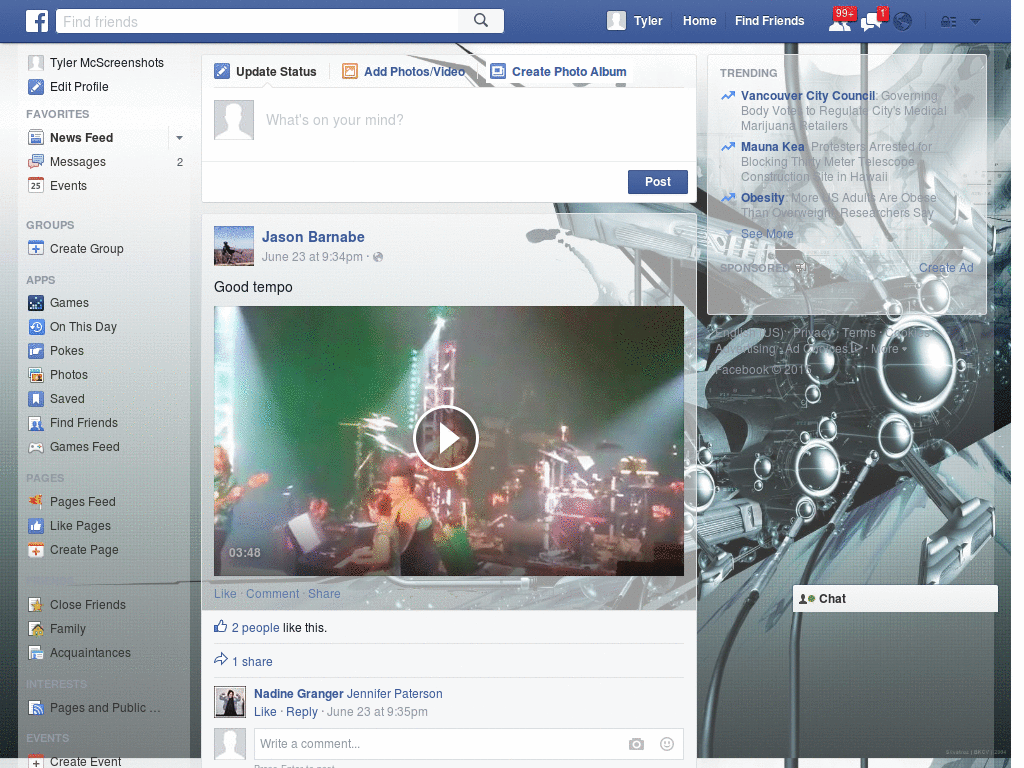Click the Pages Feed icon
The image size is (1024, 768).
36,502
